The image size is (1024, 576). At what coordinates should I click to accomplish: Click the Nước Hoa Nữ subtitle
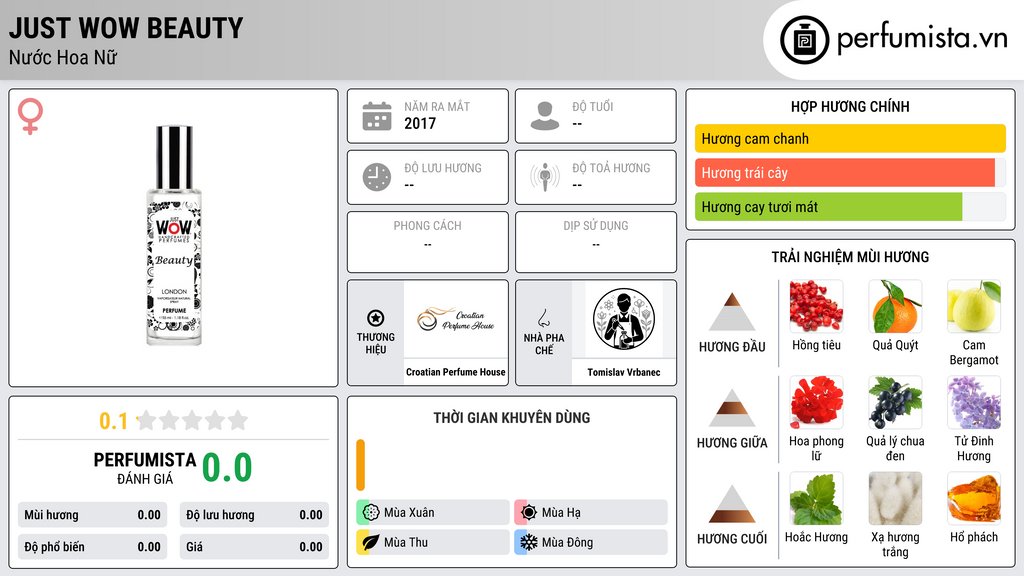63,57
